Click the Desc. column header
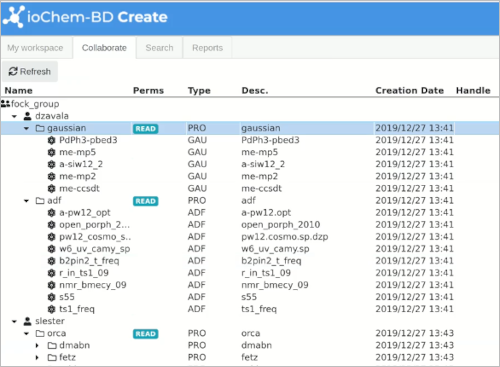 click(255, 91)
